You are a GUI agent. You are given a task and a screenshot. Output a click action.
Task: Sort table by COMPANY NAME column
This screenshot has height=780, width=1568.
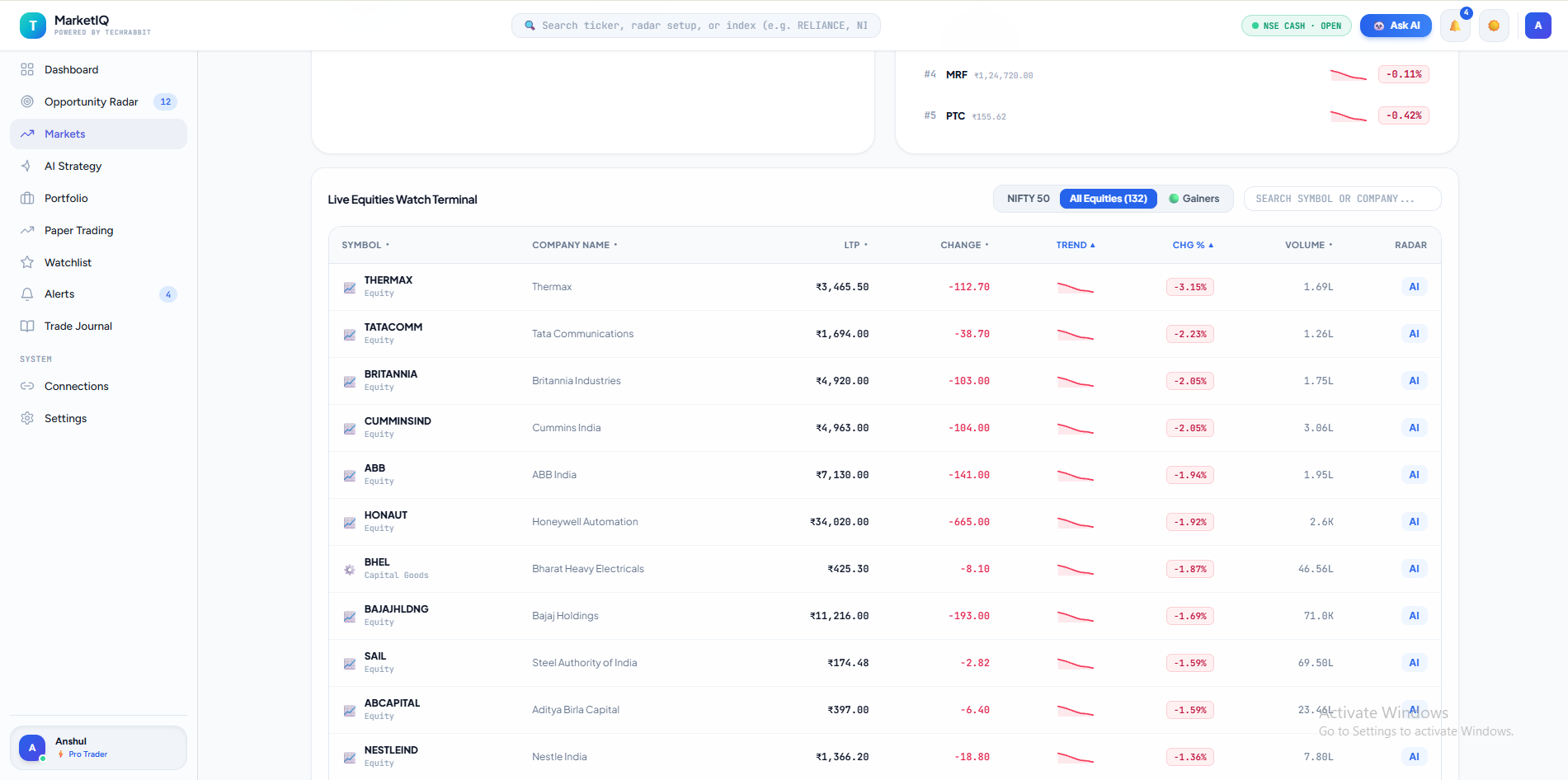tap(574, 246)
